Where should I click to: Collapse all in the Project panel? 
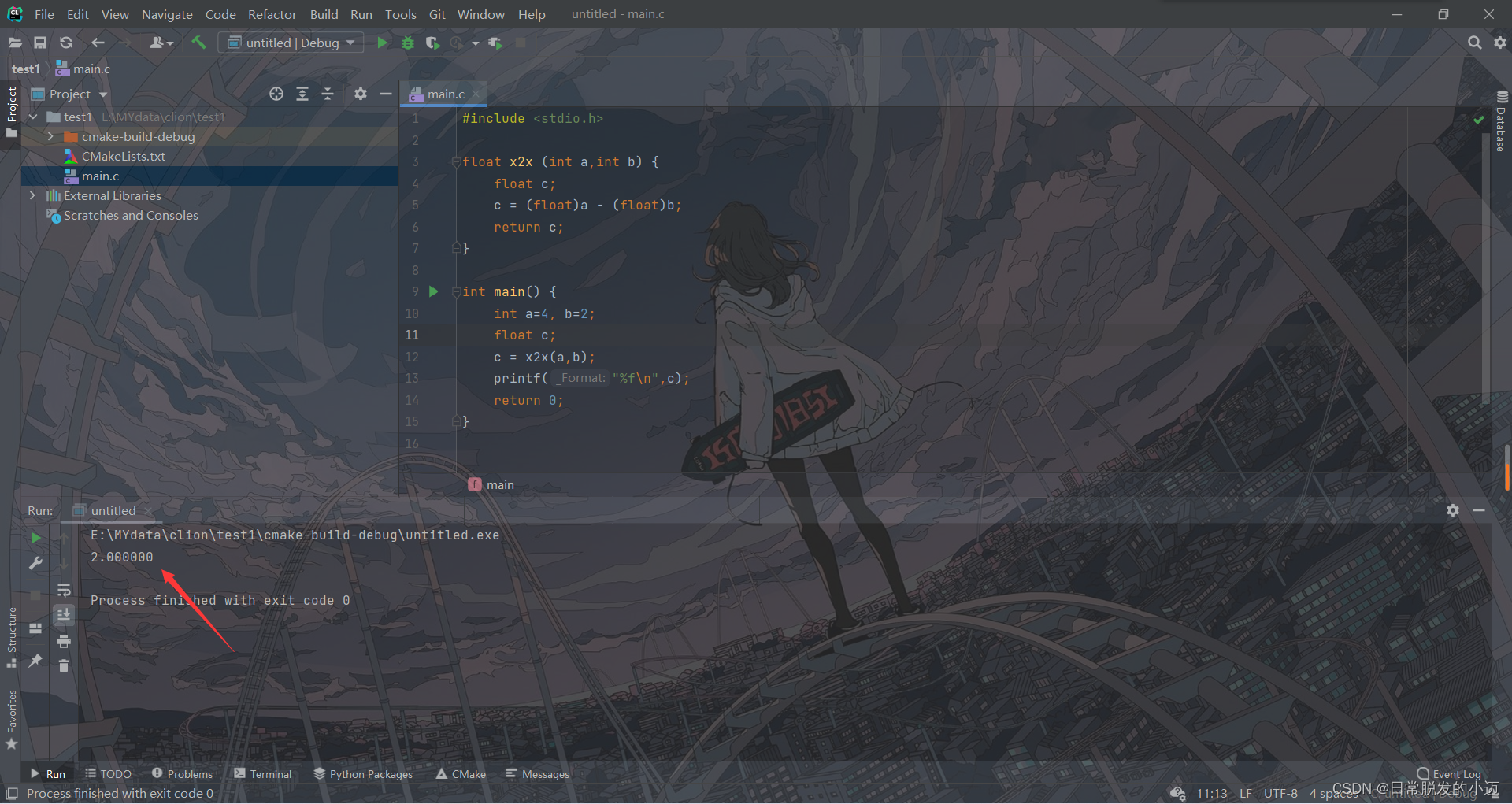click(328, 94)
